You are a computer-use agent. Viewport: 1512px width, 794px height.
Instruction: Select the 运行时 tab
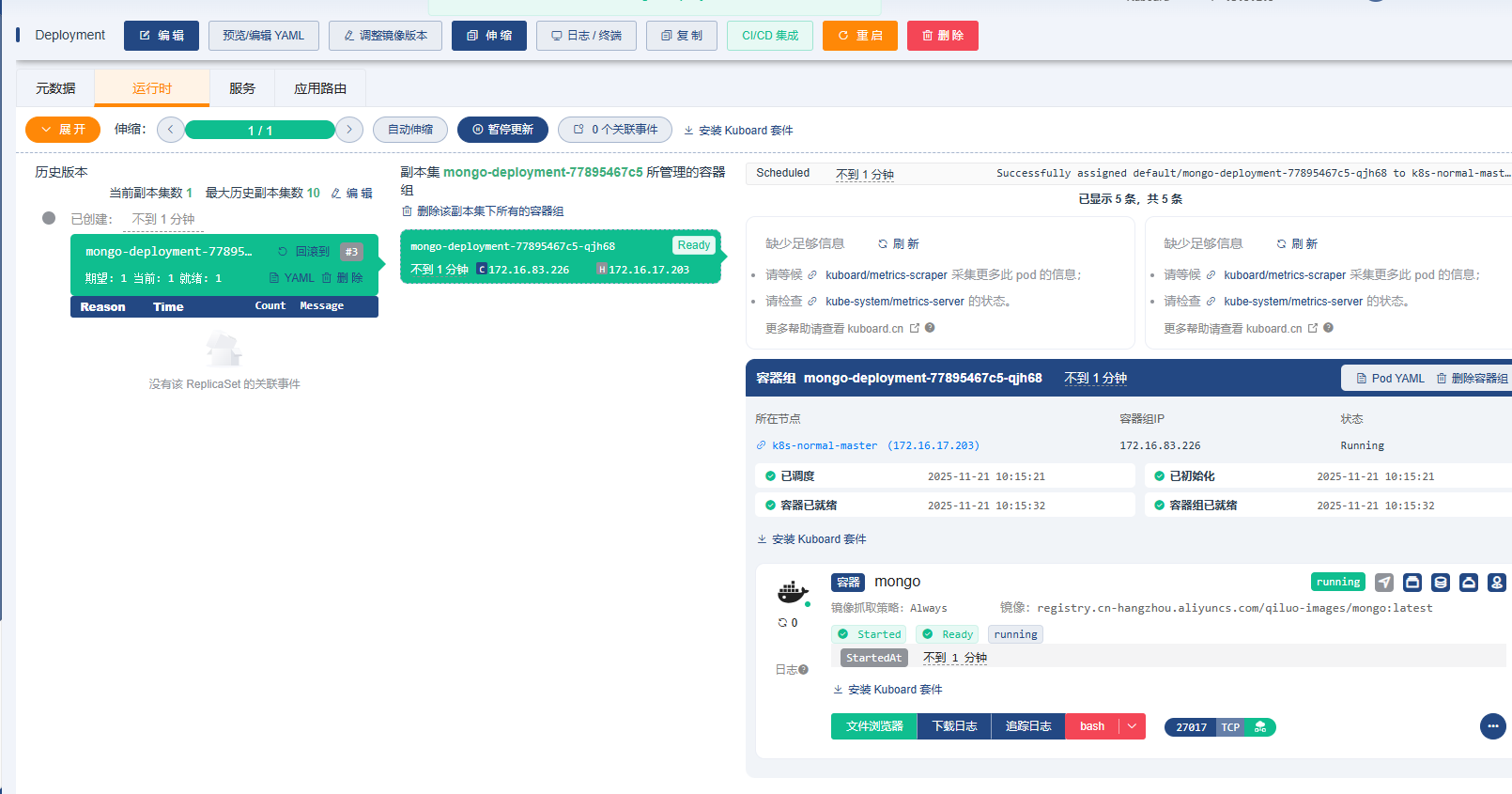pos(152,88)
